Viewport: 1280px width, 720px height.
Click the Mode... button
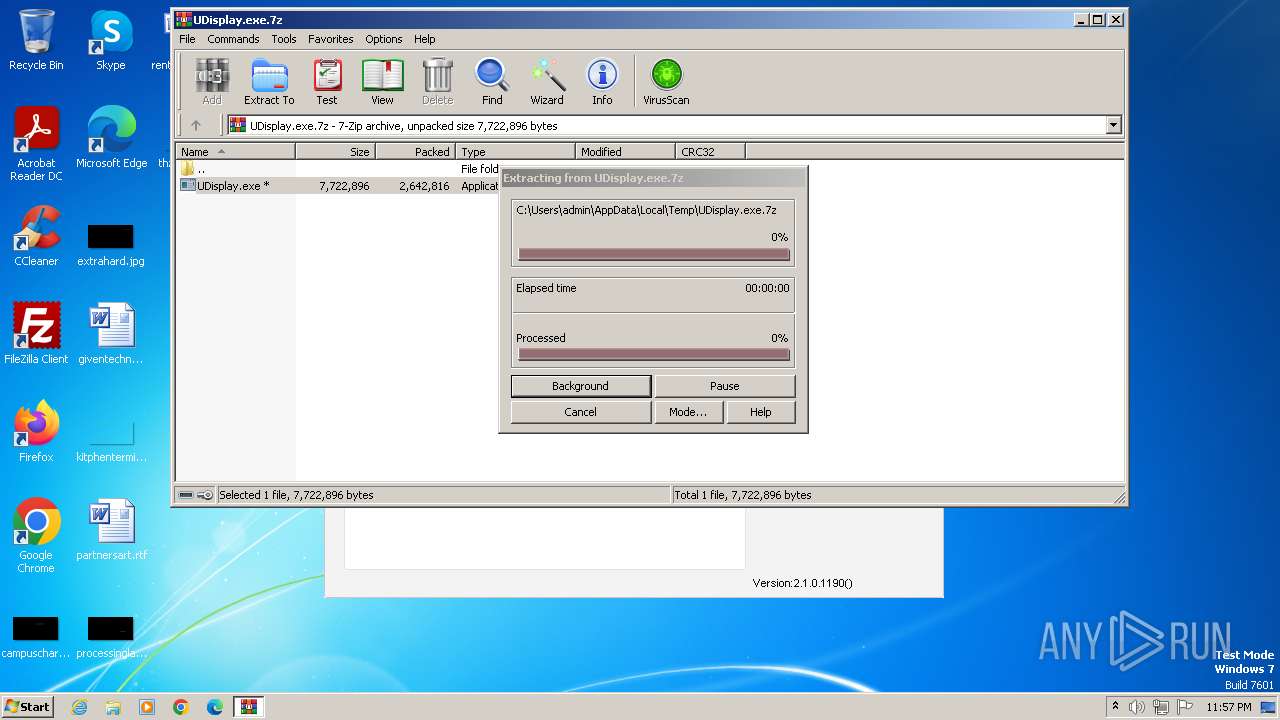[x=688, y=412]
